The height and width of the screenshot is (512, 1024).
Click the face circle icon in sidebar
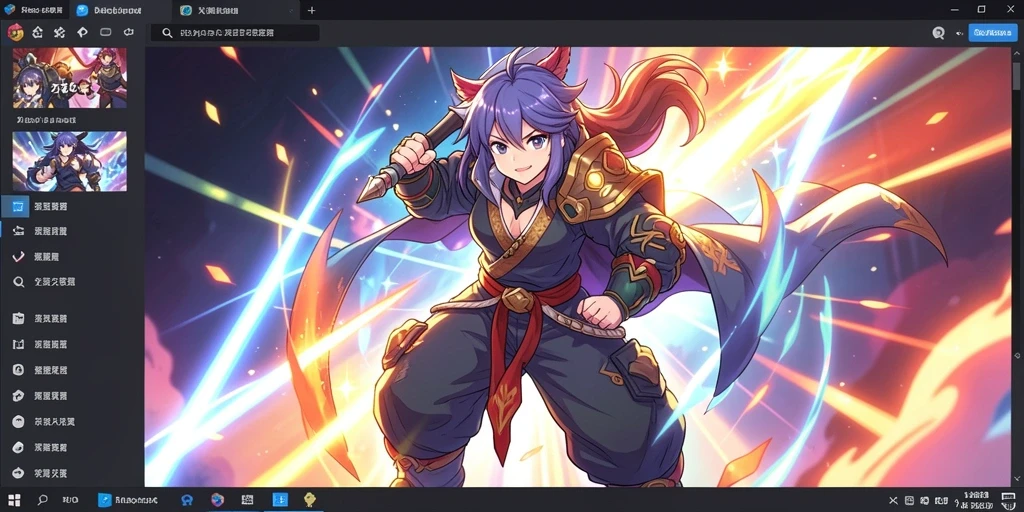[18, 421]
